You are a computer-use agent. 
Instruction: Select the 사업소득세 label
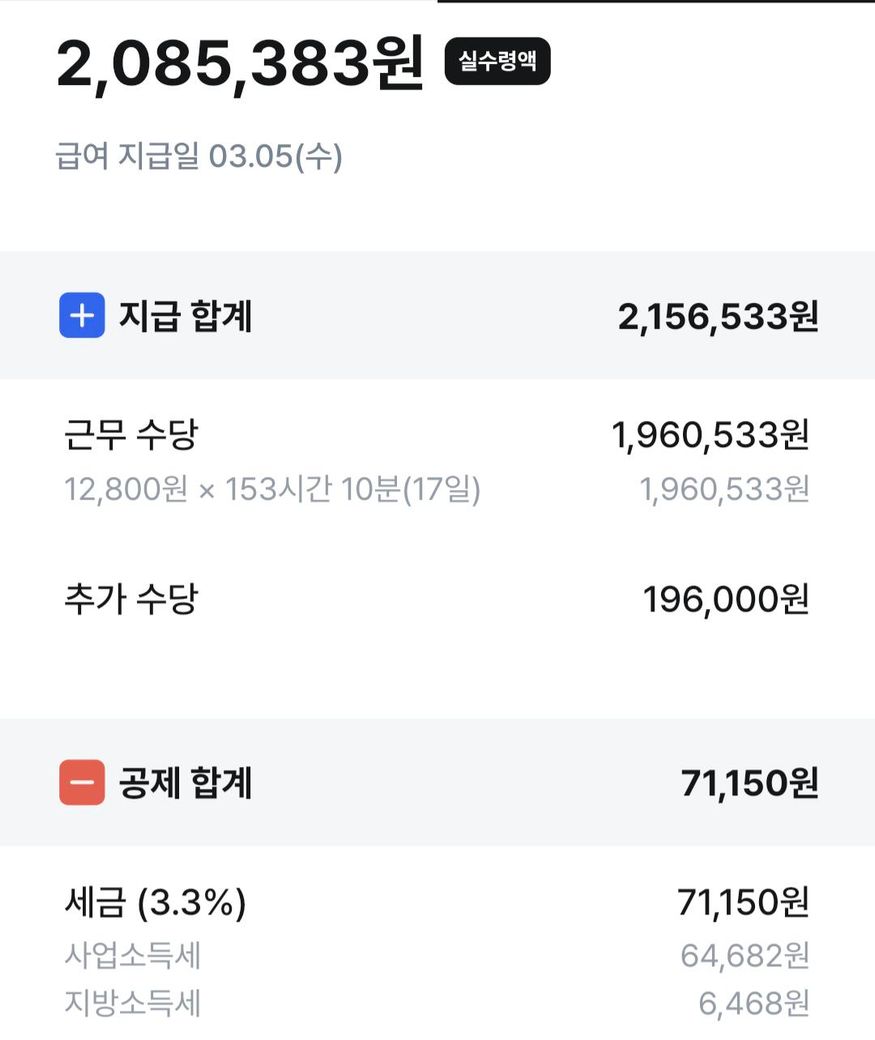(x=133, y=956)
